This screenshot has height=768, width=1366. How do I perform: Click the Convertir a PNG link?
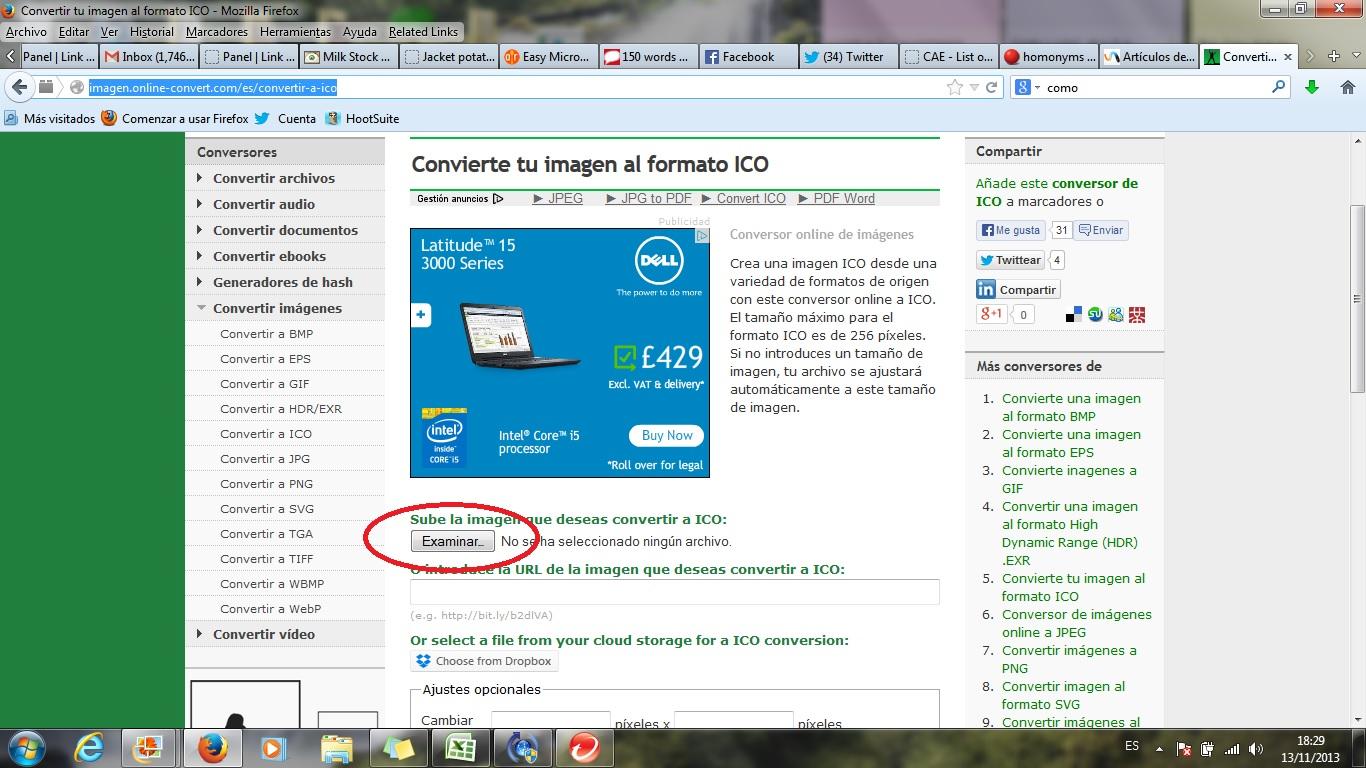point(266,484)
